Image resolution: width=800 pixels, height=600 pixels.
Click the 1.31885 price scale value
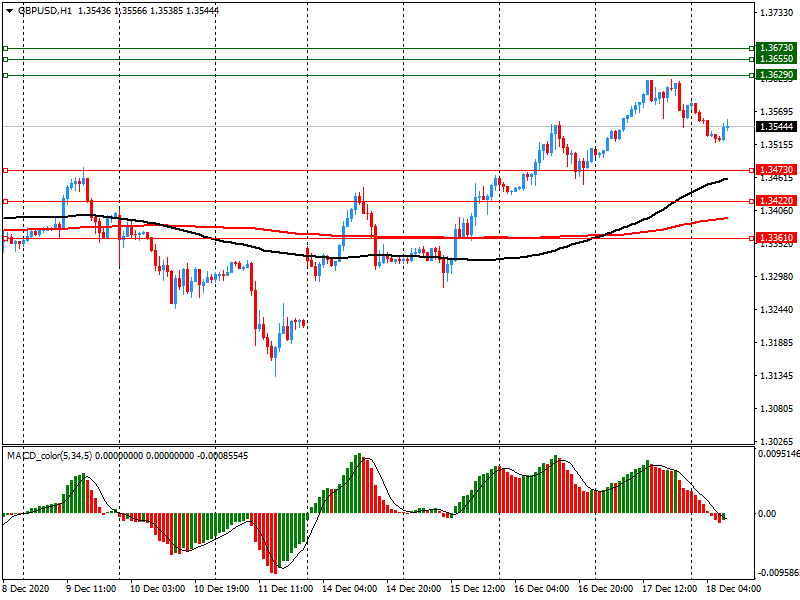pos(776,343)
